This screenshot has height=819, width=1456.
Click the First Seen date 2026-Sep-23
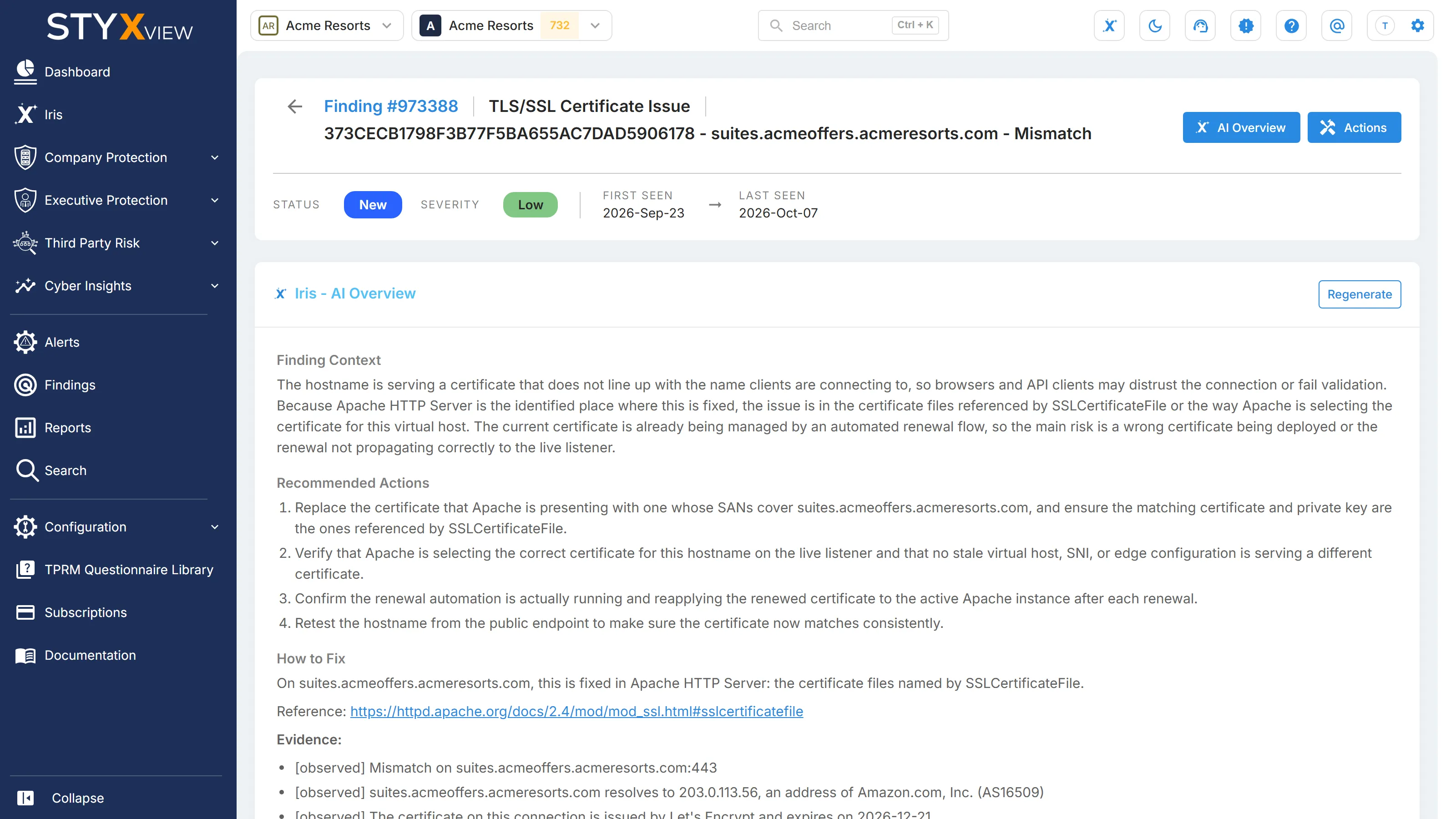[643, 213]
